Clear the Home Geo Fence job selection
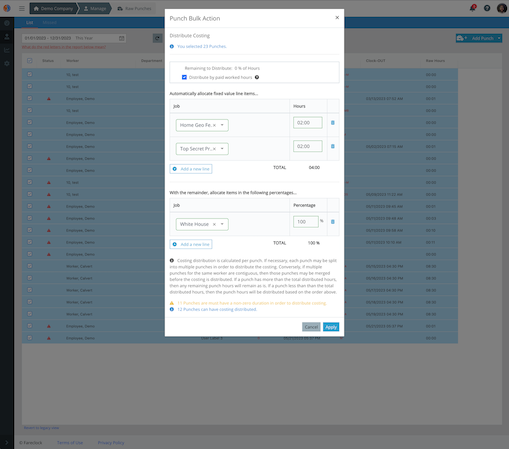The width and height of the screenshot is (509, 449). [x=214, y=125]
